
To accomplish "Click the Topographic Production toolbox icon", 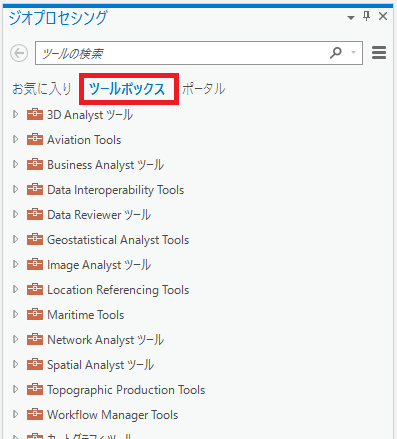I will tap(35, 389).
